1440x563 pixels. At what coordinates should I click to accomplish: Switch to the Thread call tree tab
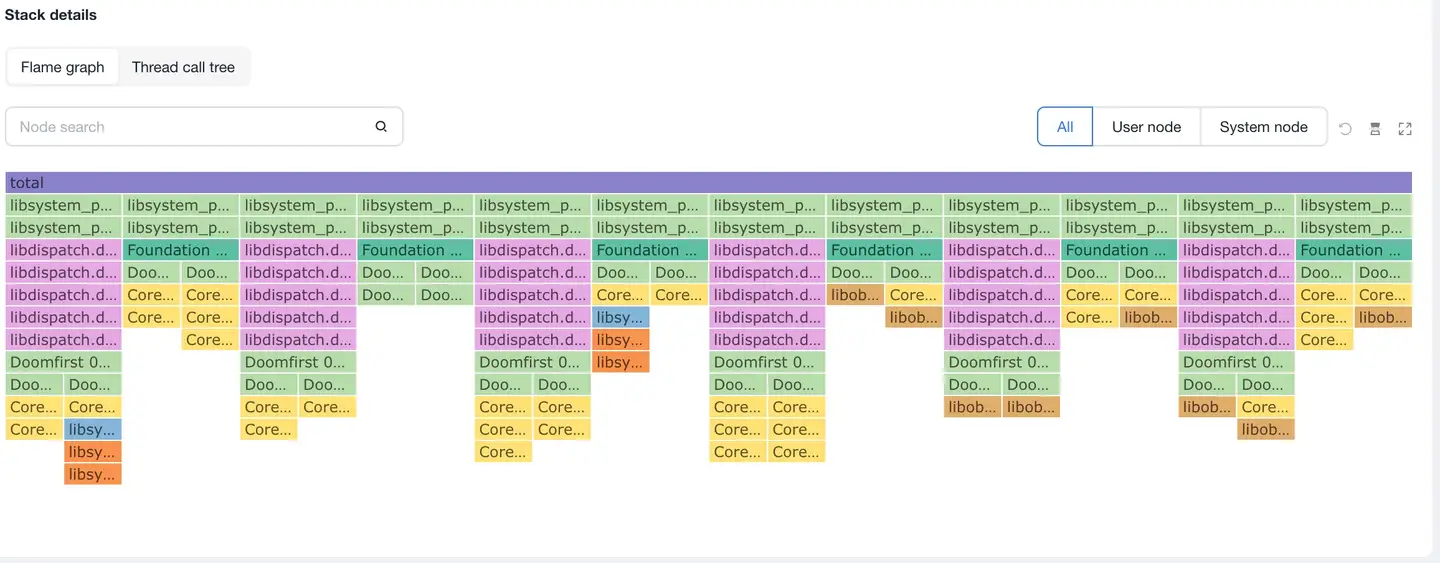[183, 67]
